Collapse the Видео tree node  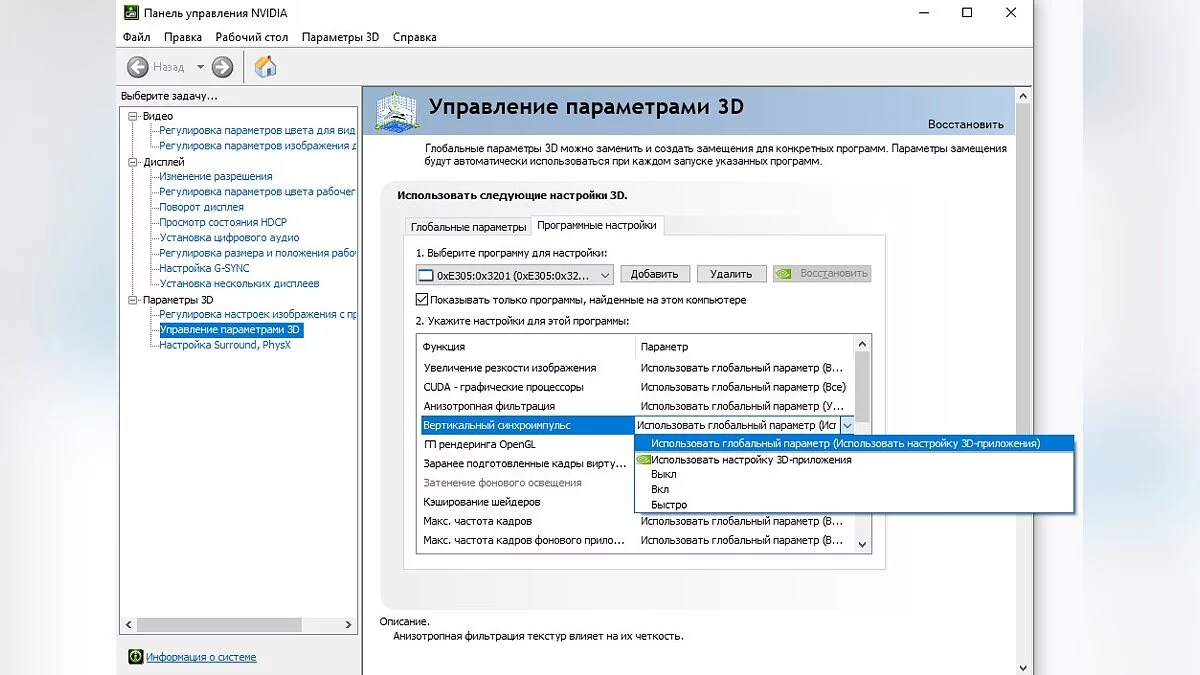(132, 116)
